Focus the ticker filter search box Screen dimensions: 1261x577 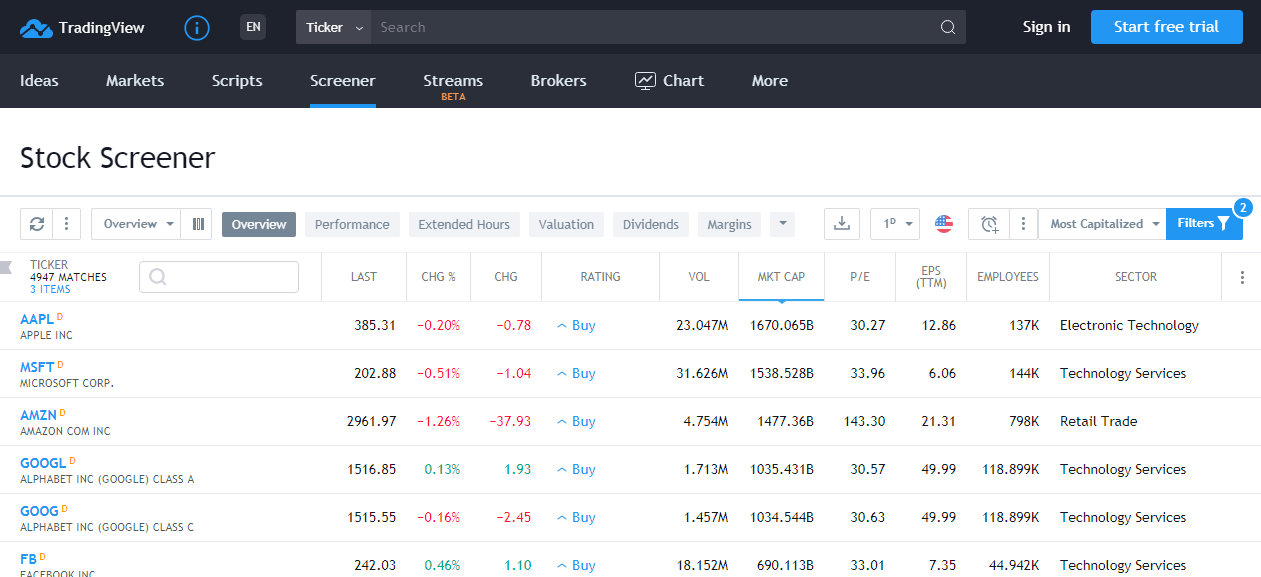click(x=219, y=277)
